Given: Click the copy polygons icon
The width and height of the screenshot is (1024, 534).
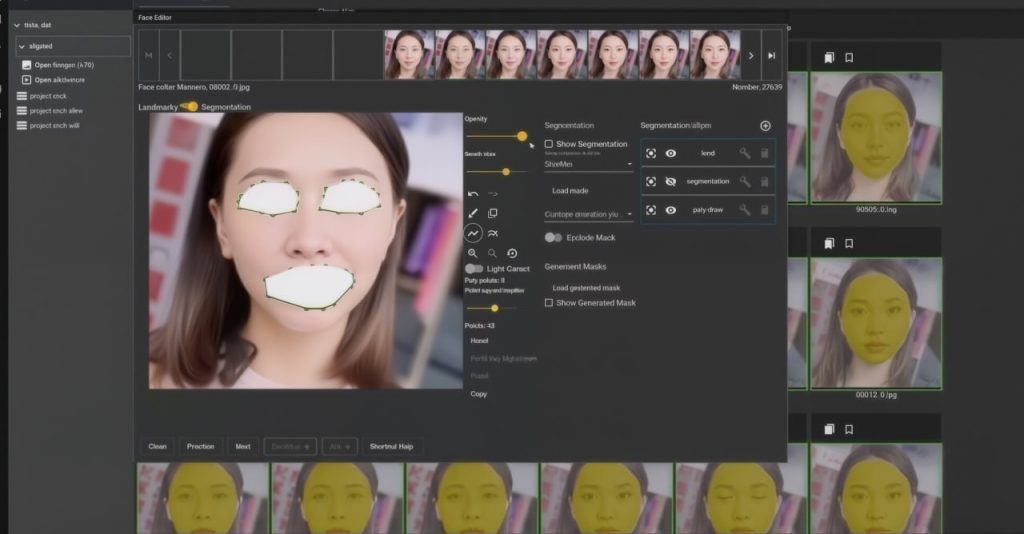Looking at the screenshot, I should (x=493, y=213).
